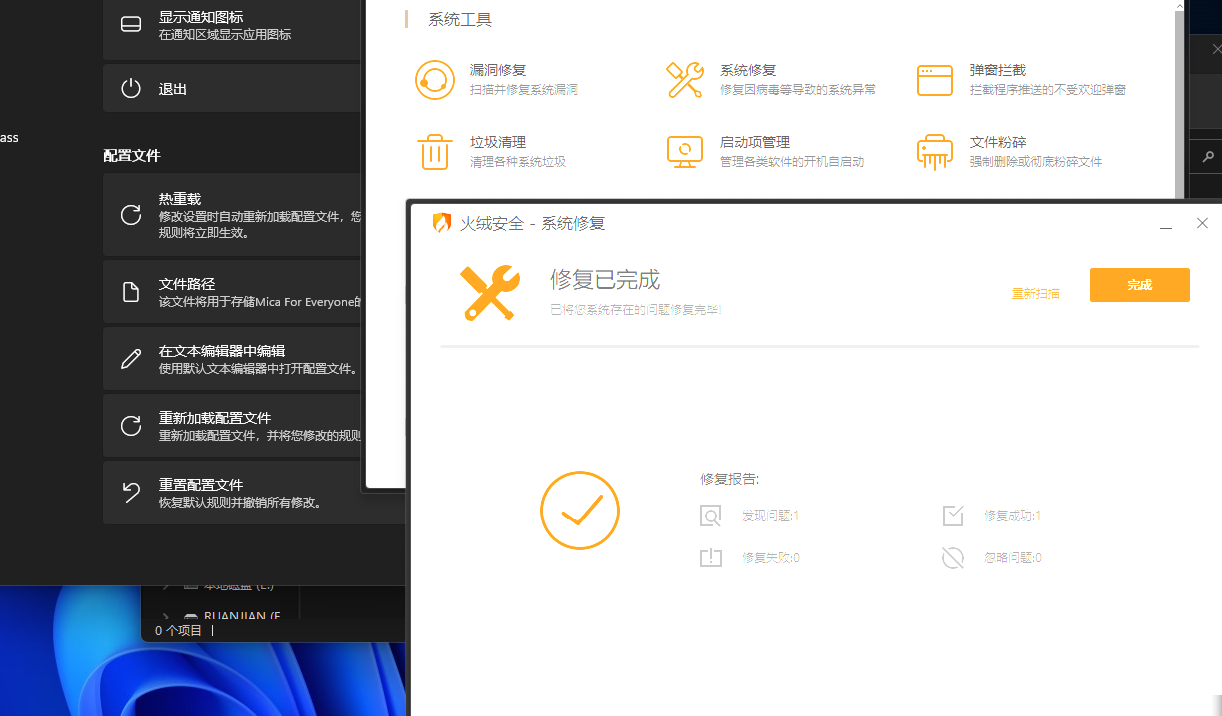Screen dimensions: 1222x716
Task: Click the orange checkmark circle icon
Action: (580, 510)
